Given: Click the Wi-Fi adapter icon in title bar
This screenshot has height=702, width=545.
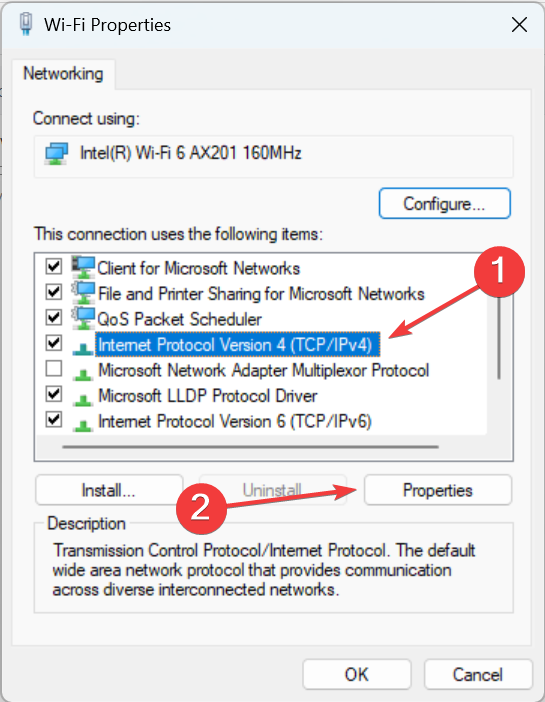Looking at the screenshot, I should (x=26, y=24).
